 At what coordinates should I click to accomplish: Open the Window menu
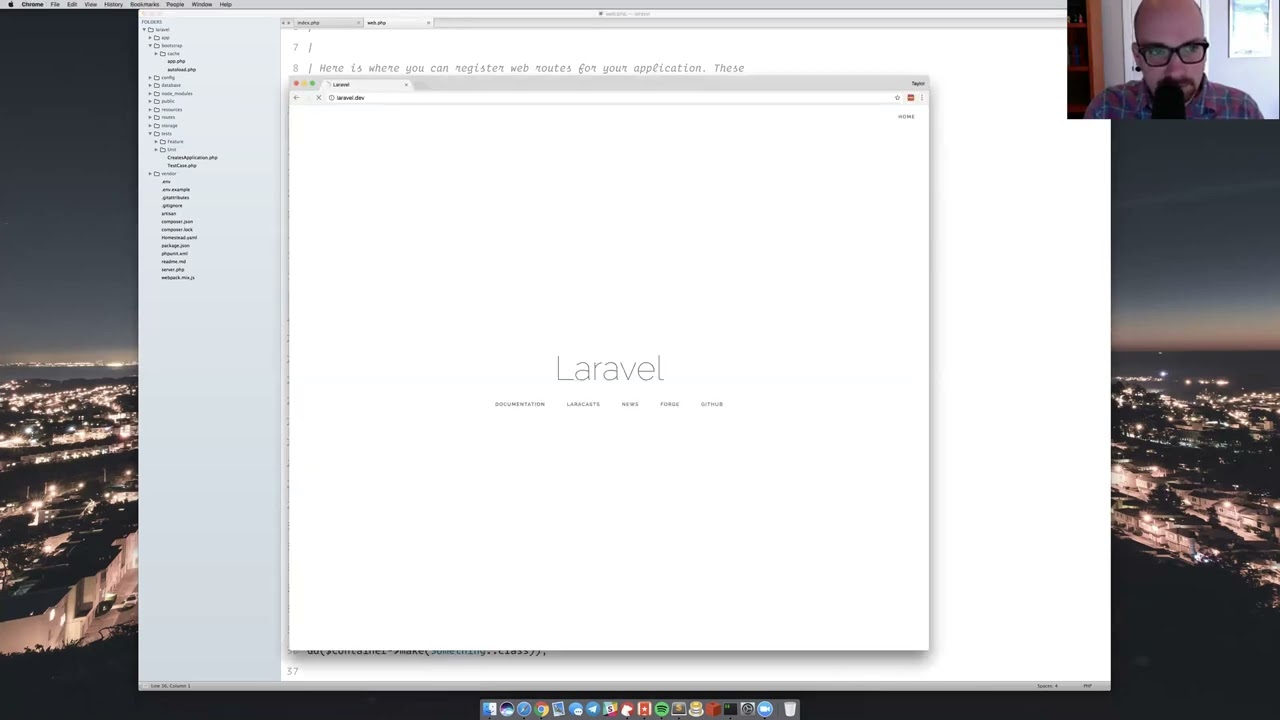pyautogui.click(x=201, y=4)
